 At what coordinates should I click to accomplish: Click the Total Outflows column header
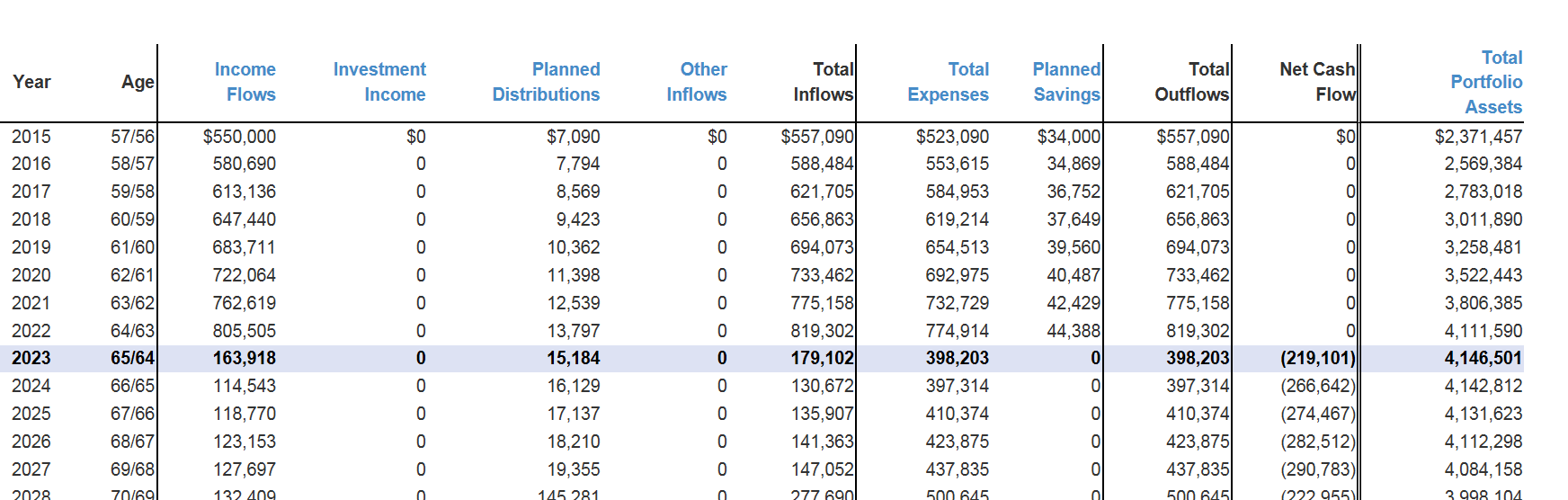click(1192, 82)
